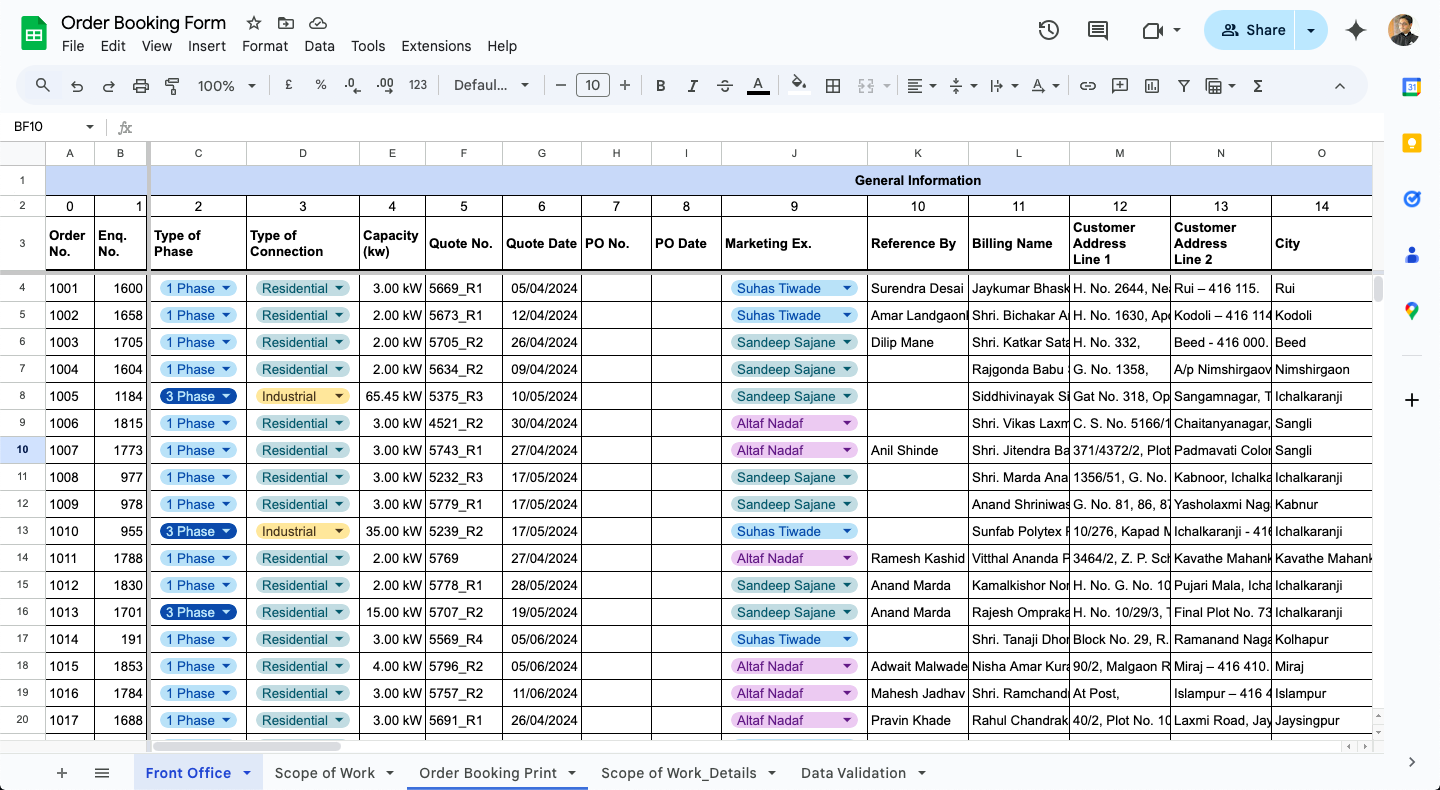Click the insert link icon
The image size is (1440, 790).
[1088, 86]
